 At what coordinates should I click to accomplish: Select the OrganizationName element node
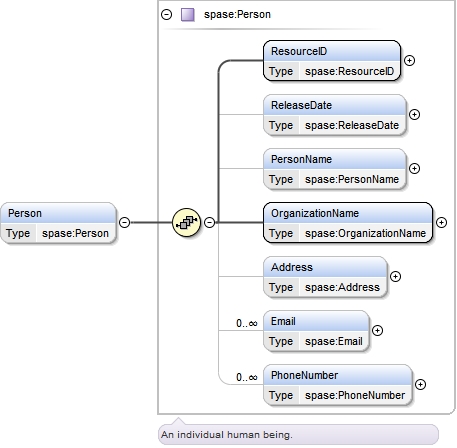click(348, 223)
